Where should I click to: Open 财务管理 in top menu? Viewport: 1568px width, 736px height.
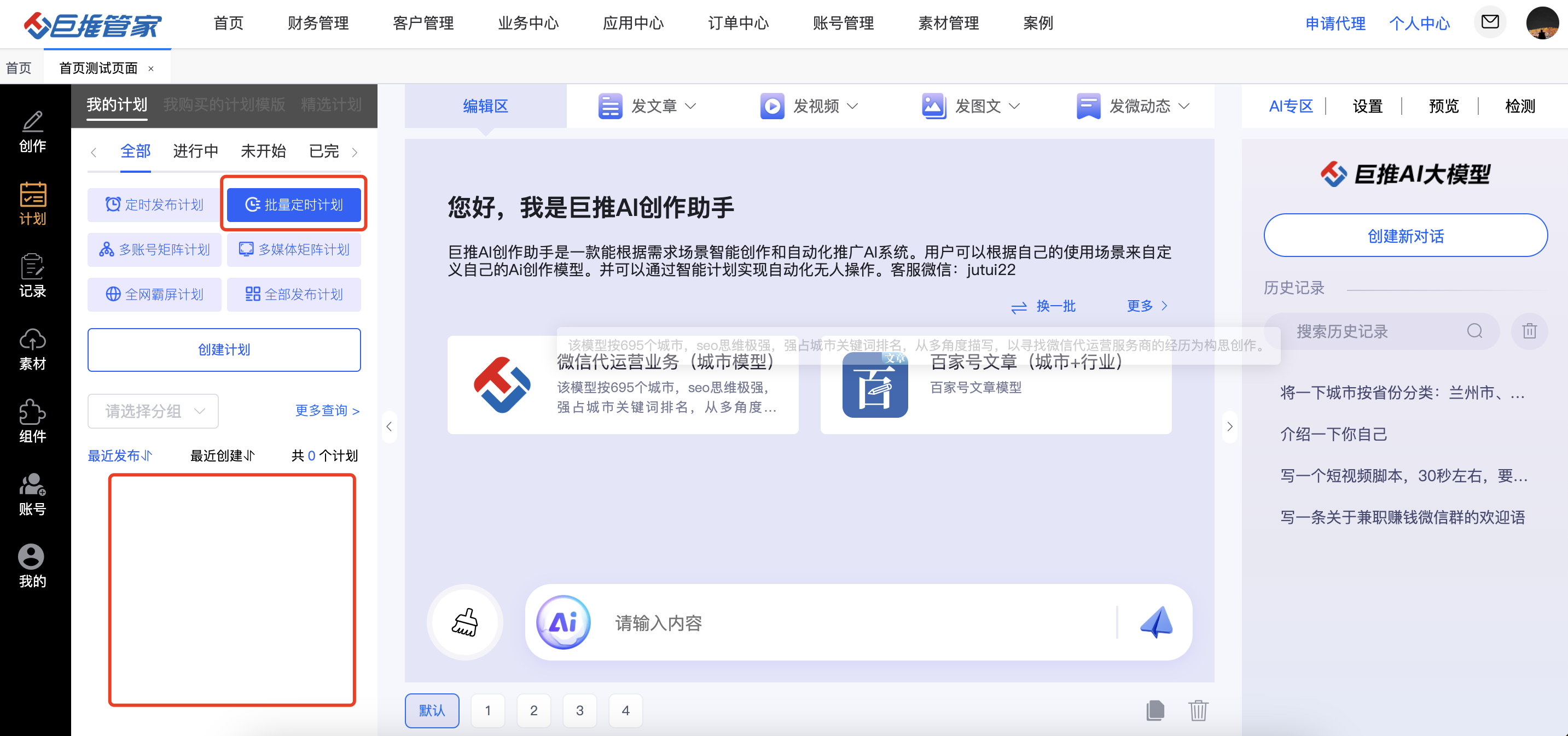[x=318, y=23]
